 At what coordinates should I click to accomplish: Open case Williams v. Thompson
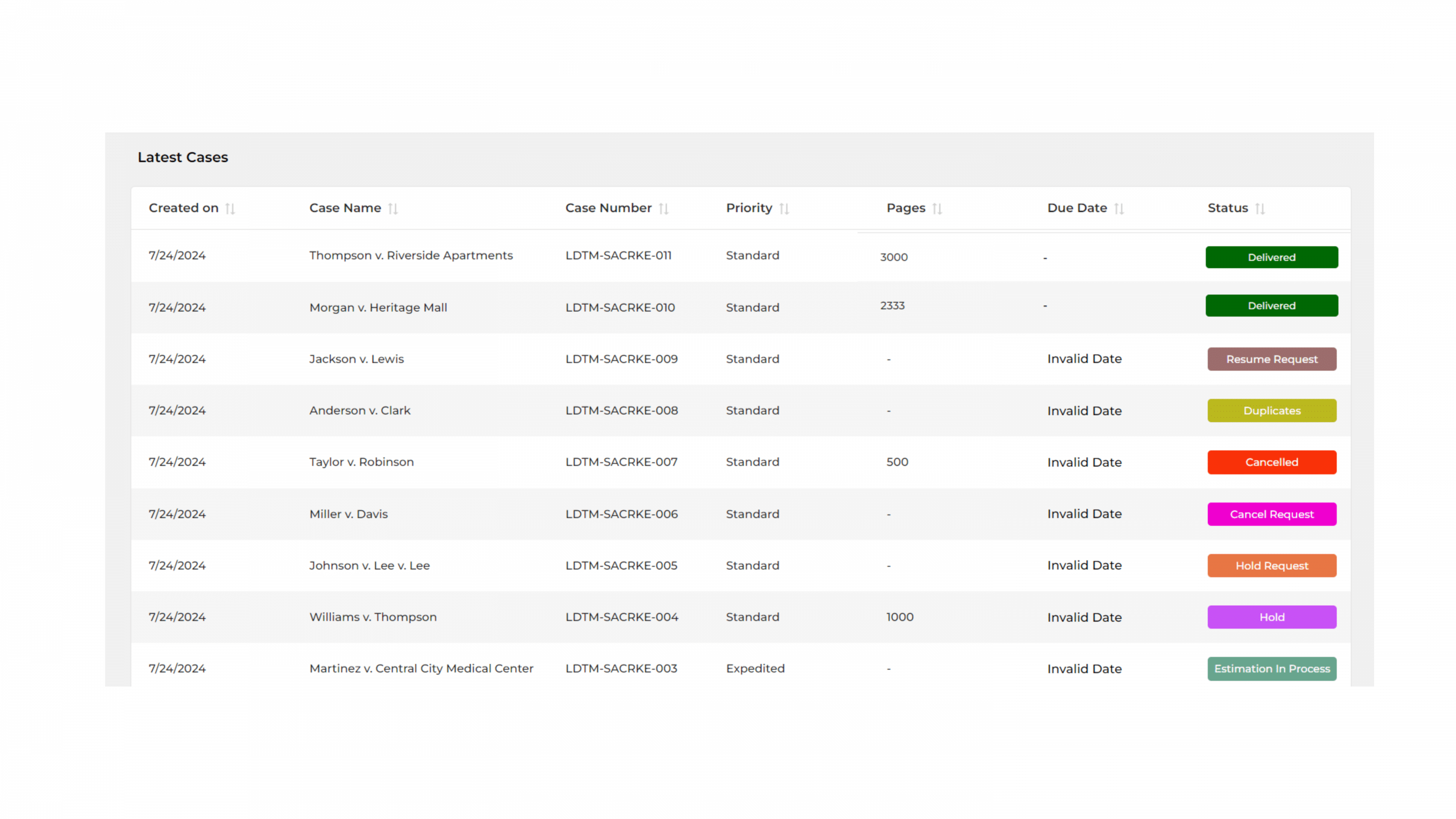373,617
